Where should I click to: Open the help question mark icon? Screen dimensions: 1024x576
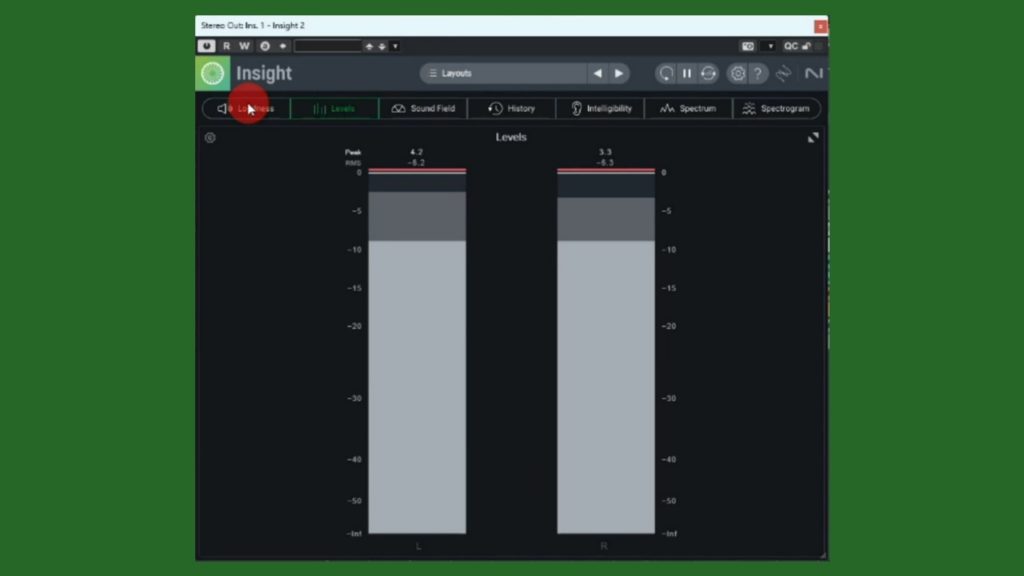[x=758, y=73]
